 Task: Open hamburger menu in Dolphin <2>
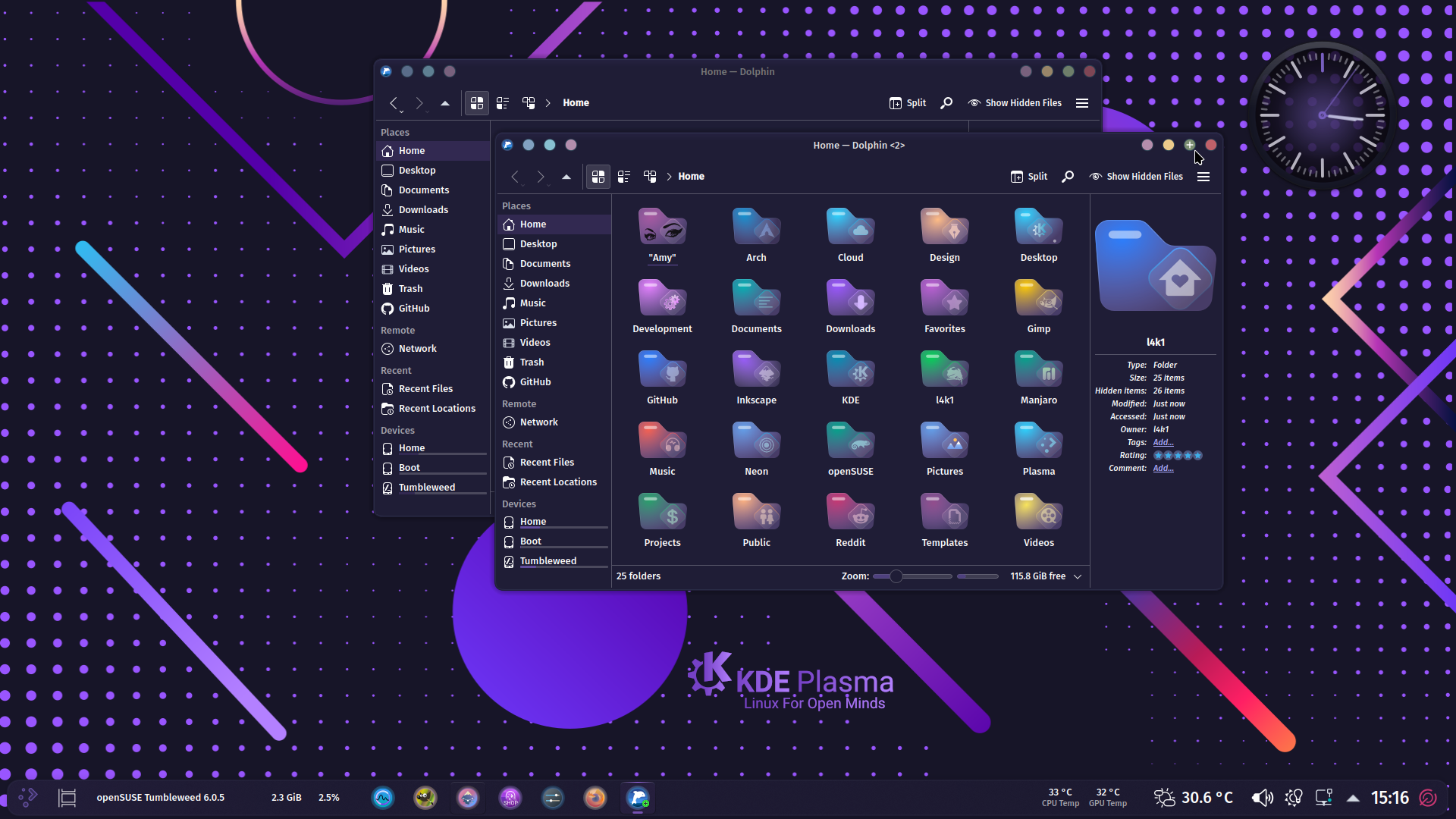point(1203,177)
